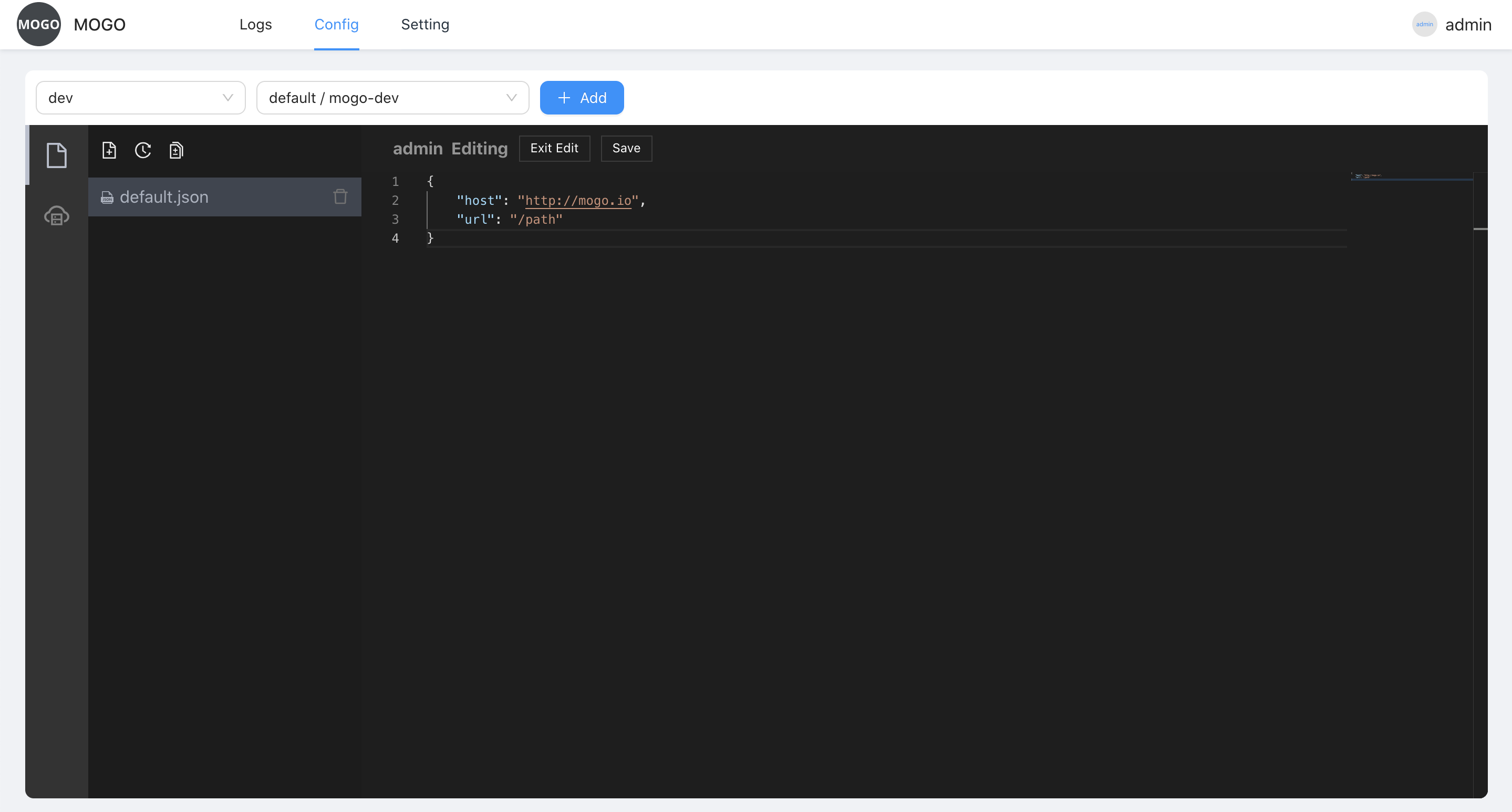Open the file version history

point(142,150)
